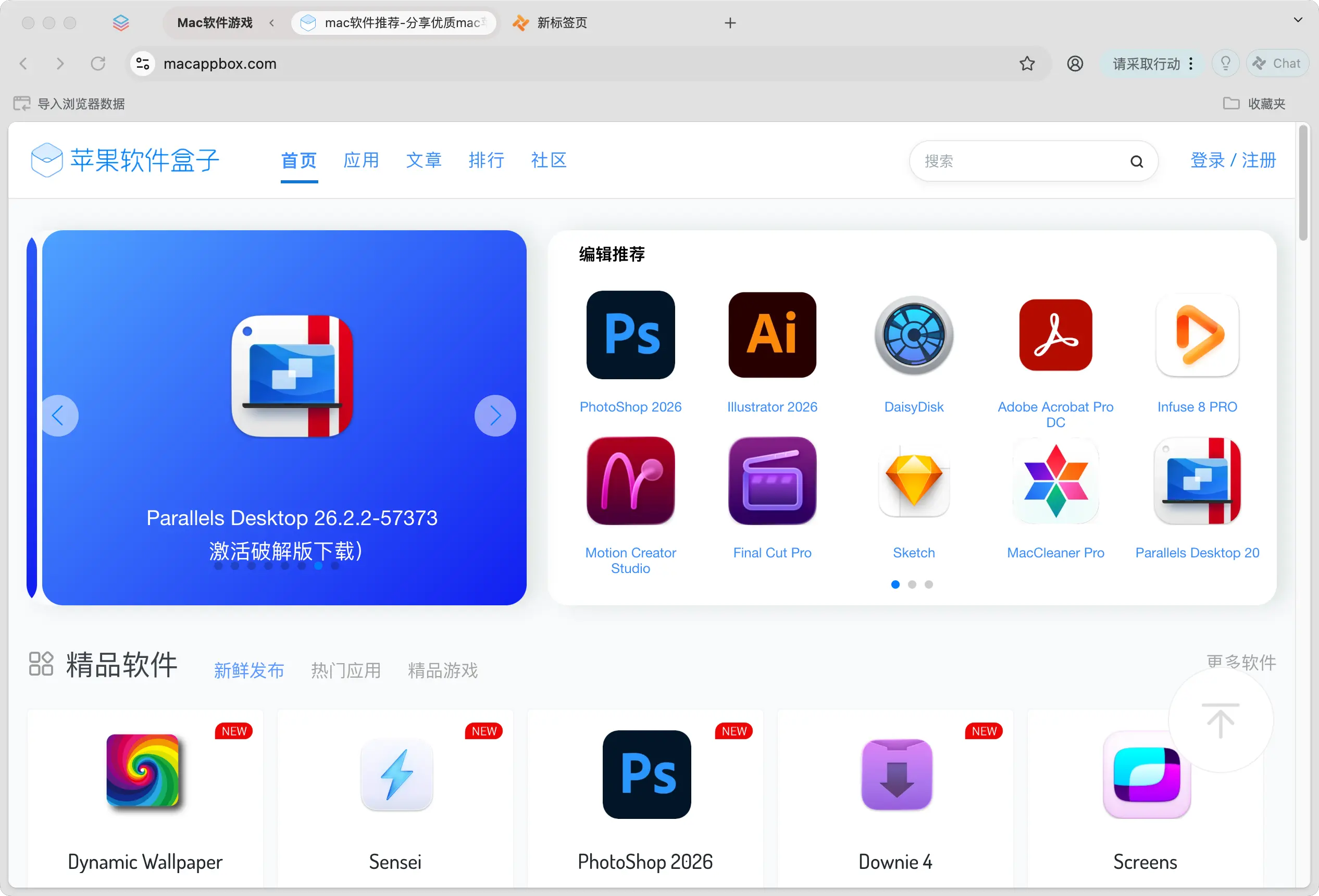This screenshot has height=896, width=1319.
Task: Open the Adobe Acrobat Pro DC icon
Action: pos(1055,335)
